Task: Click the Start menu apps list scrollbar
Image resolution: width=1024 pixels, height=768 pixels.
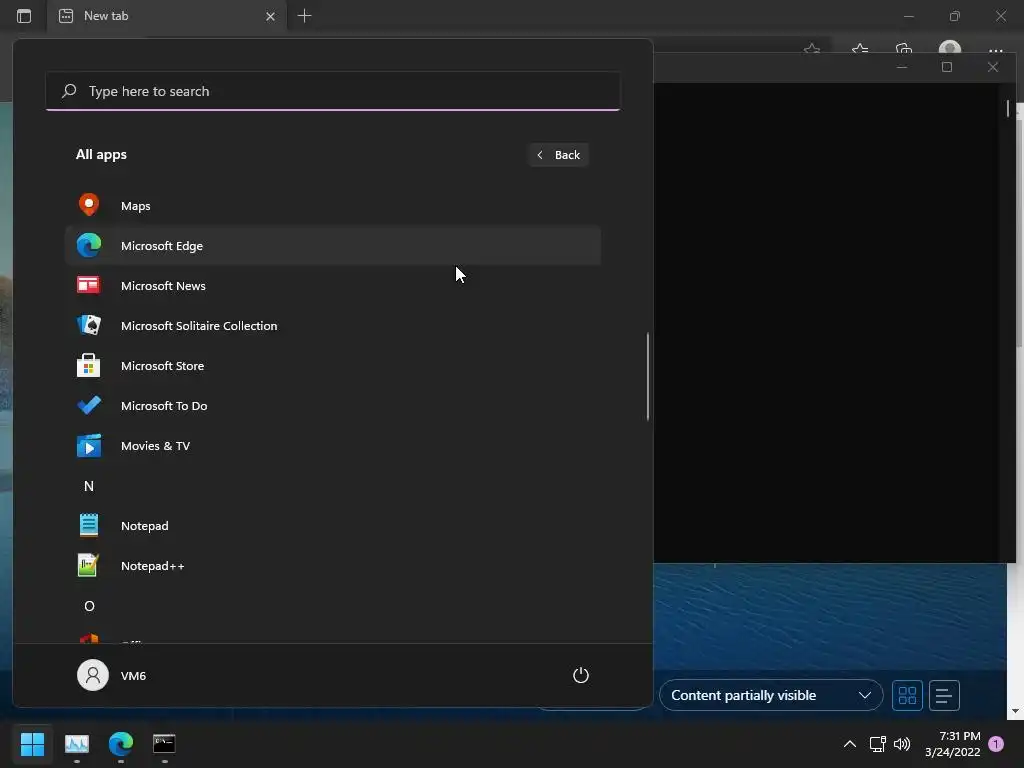Action: click(x=648, y=377)
